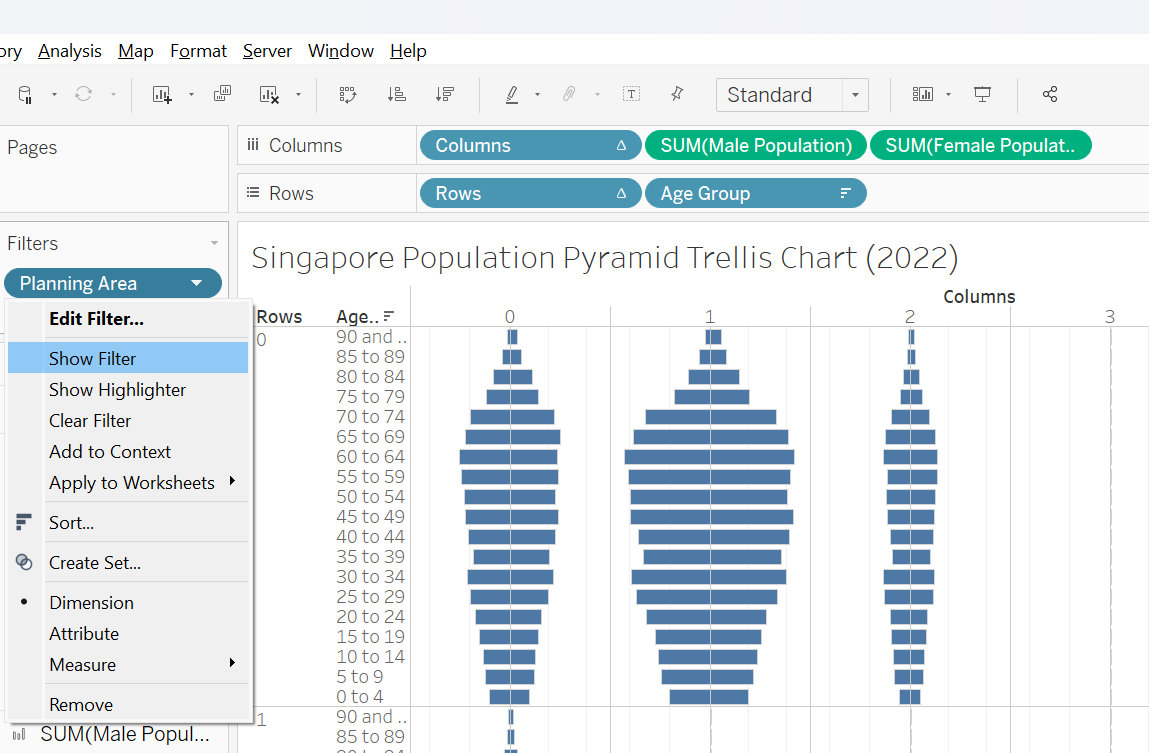Sort descending using toolbar icon

pyautogui.click(x=445, y=95)
